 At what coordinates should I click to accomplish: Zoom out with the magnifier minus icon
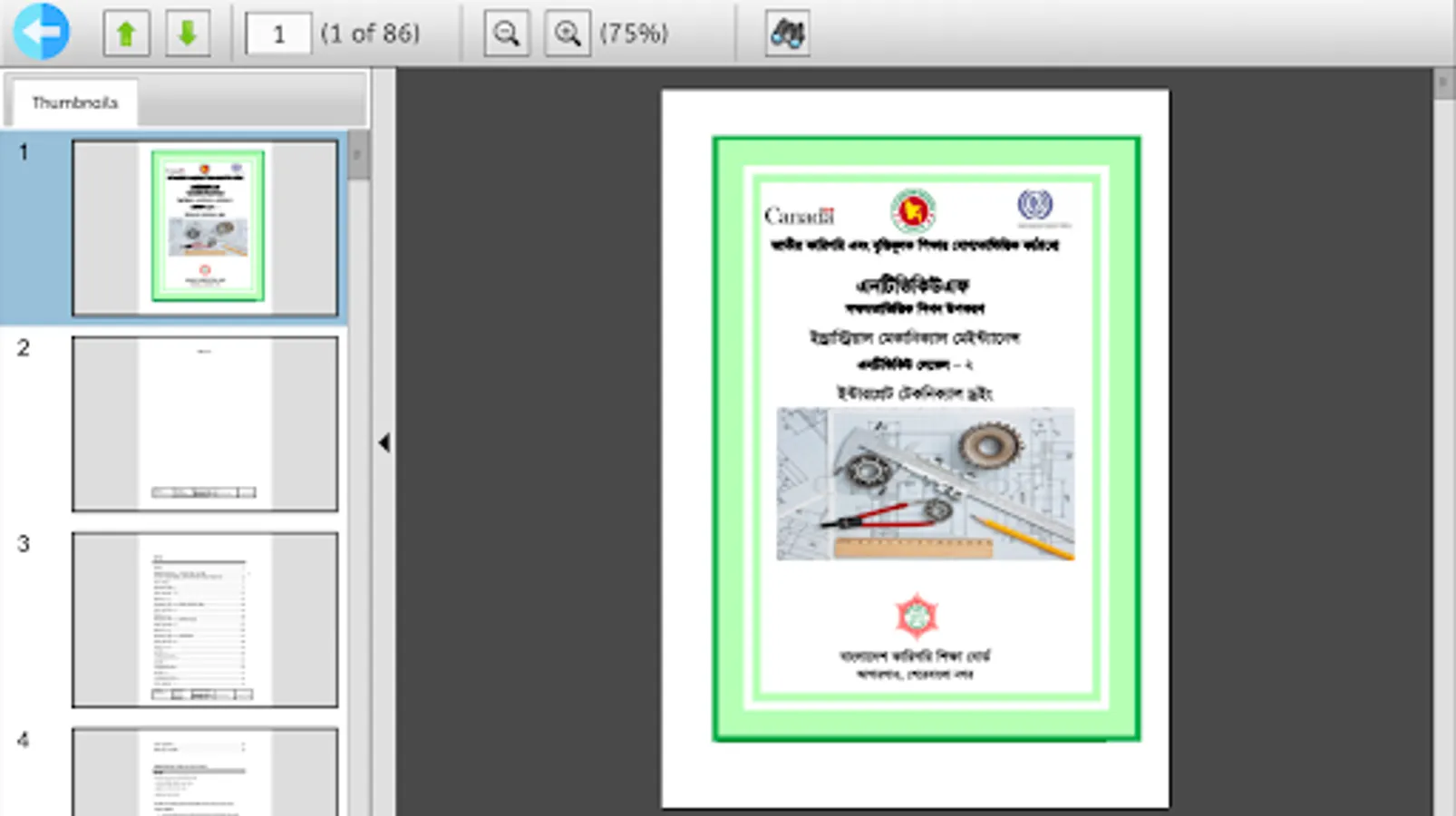click(506, 34)
